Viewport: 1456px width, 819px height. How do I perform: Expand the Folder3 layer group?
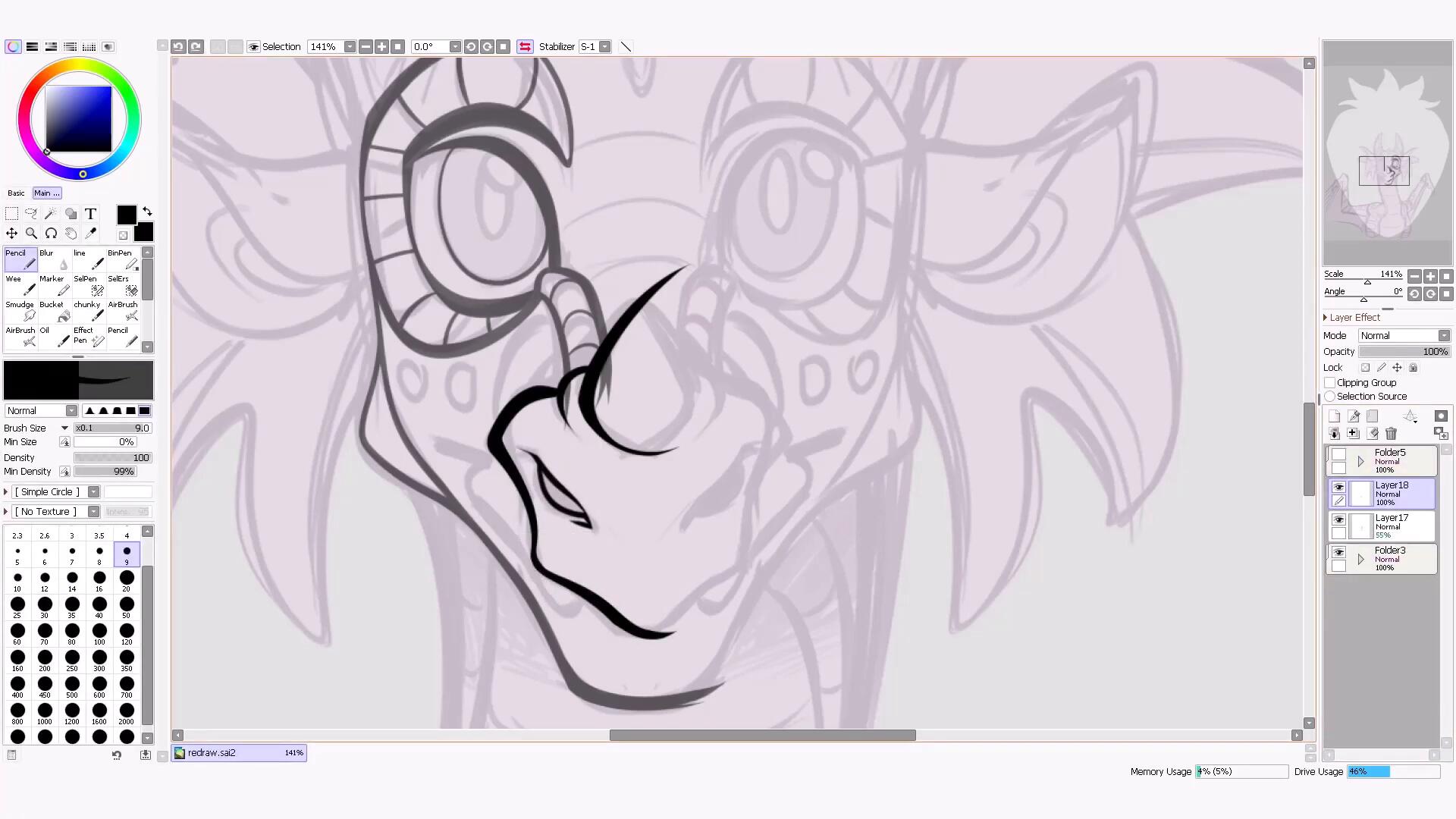point(1360,560)
